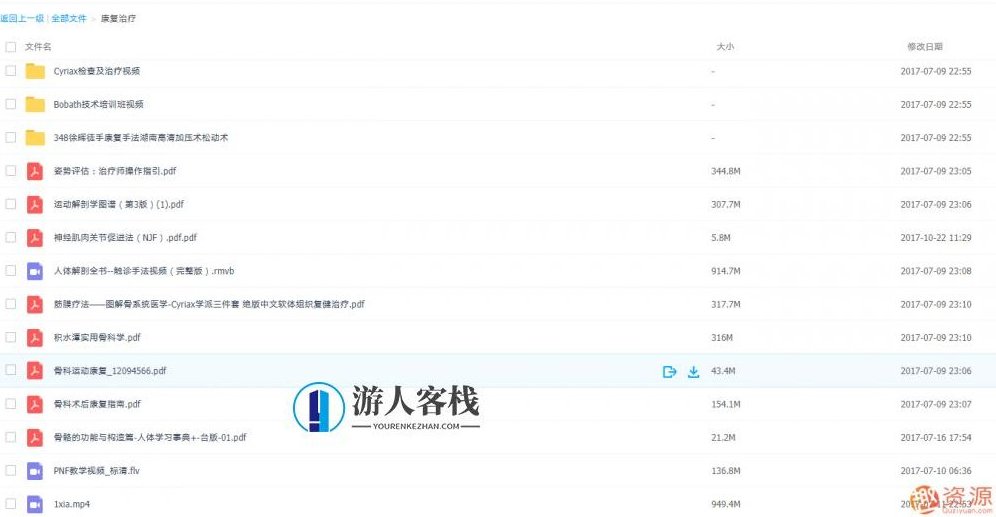996x517 pixels.
Task: Tick checkbox of 积水潭实用骨科学.pdf
Action: pyautogui.click(x=11, y=337)
